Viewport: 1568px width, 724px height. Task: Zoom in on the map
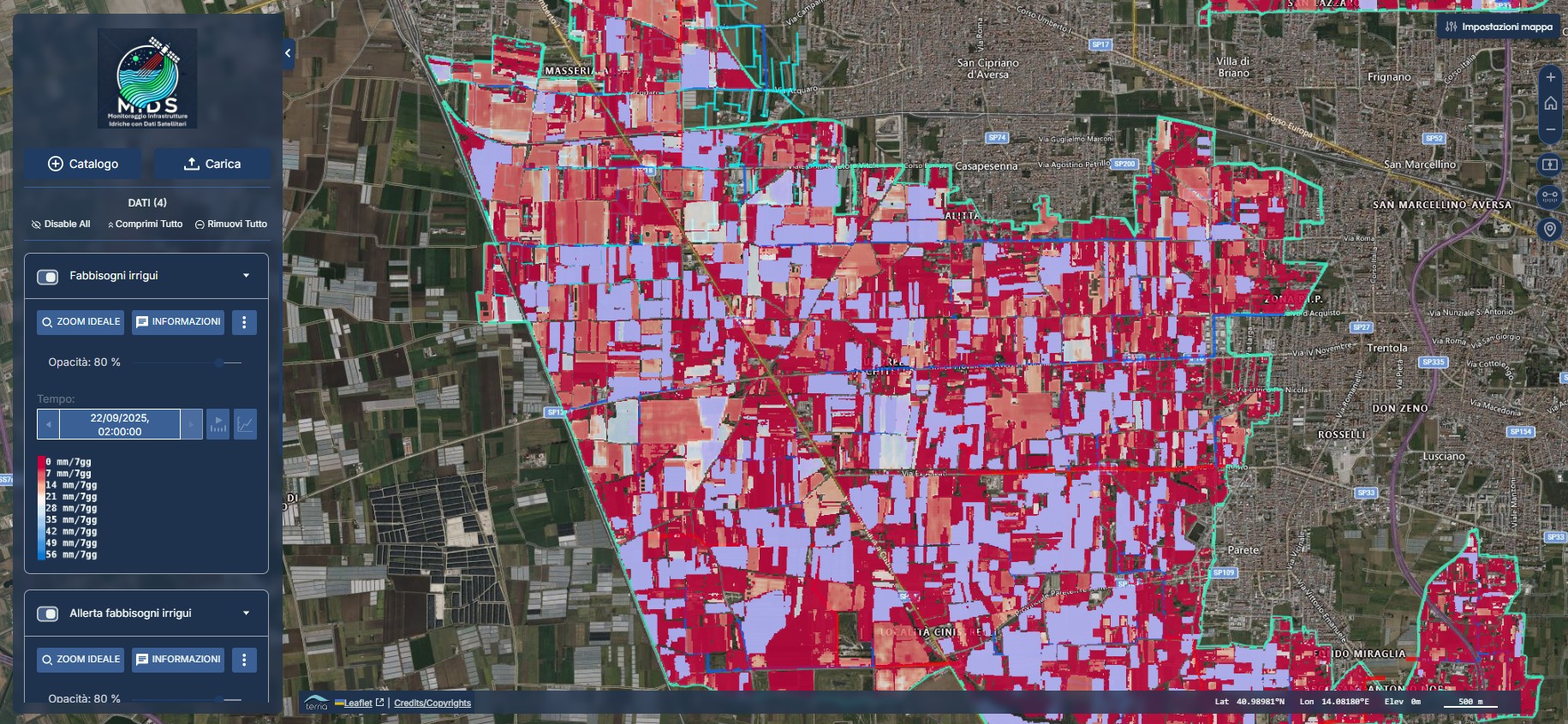1550,77
